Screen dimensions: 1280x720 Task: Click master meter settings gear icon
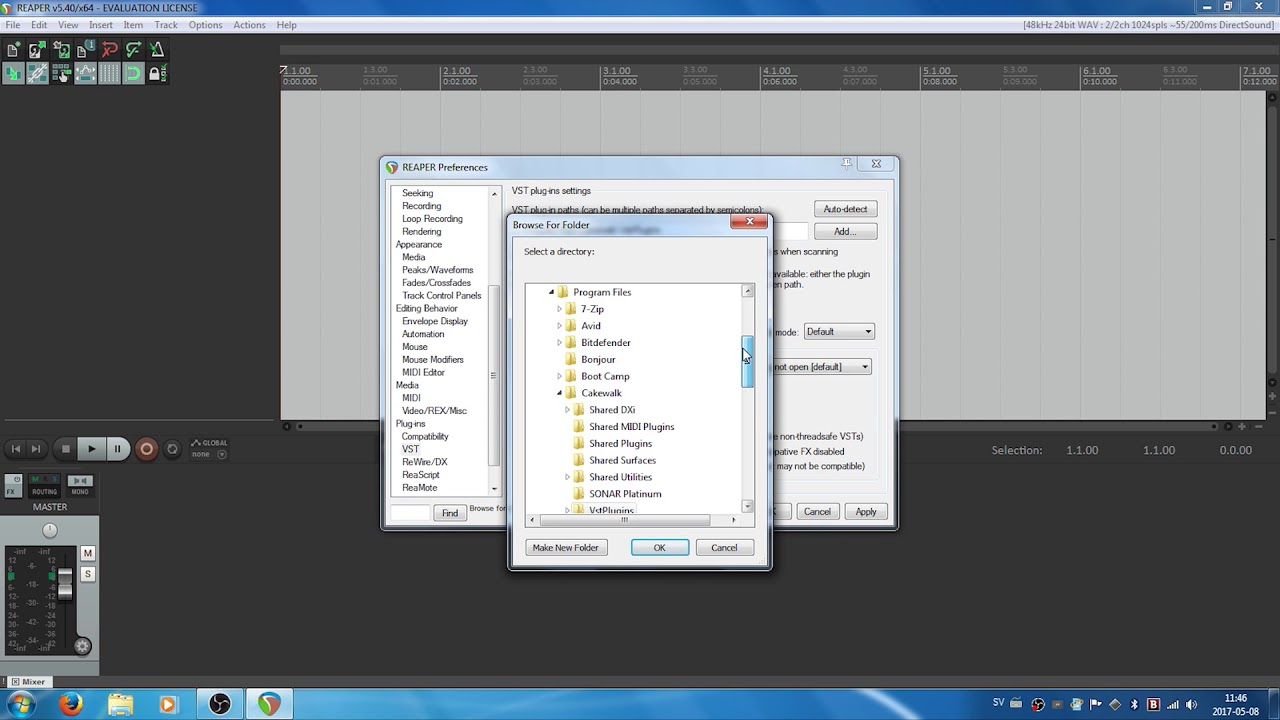point(83,646)
